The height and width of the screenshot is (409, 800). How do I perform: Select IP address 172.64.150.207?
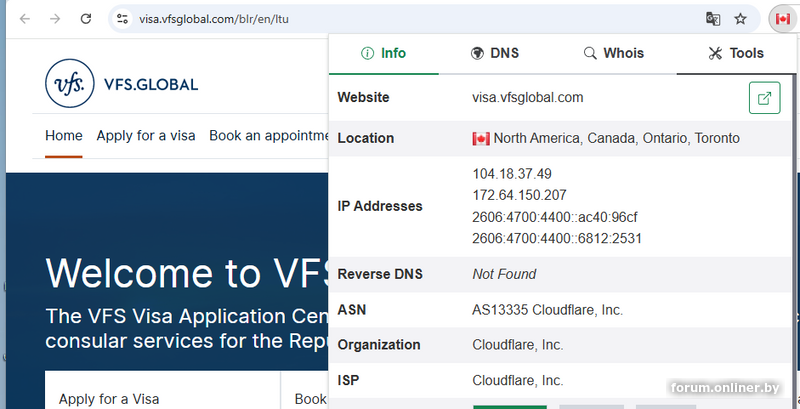[x=519, y=195]
